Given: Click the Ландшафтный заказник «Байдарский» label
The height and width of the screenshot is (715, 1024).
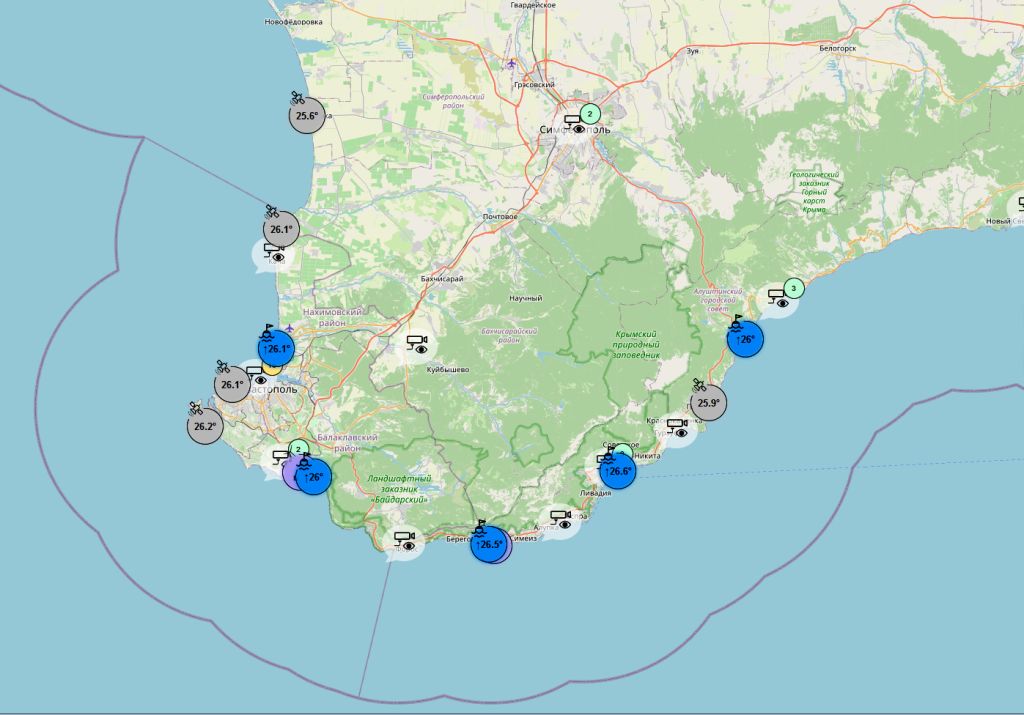Looking at the screenshot, I should tap(399, 489).
